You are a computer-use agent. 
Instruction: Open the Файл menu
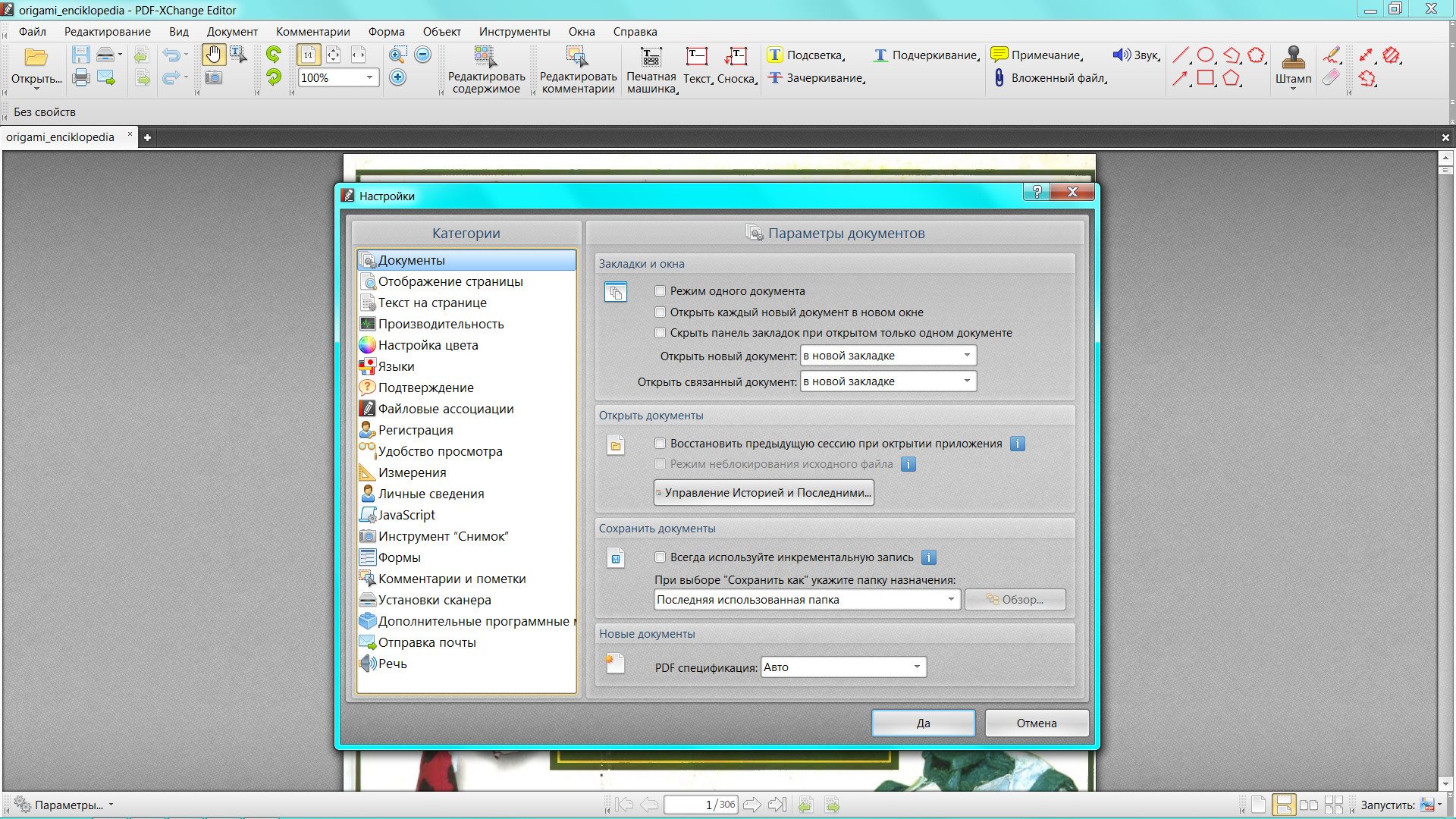(33, 32)
